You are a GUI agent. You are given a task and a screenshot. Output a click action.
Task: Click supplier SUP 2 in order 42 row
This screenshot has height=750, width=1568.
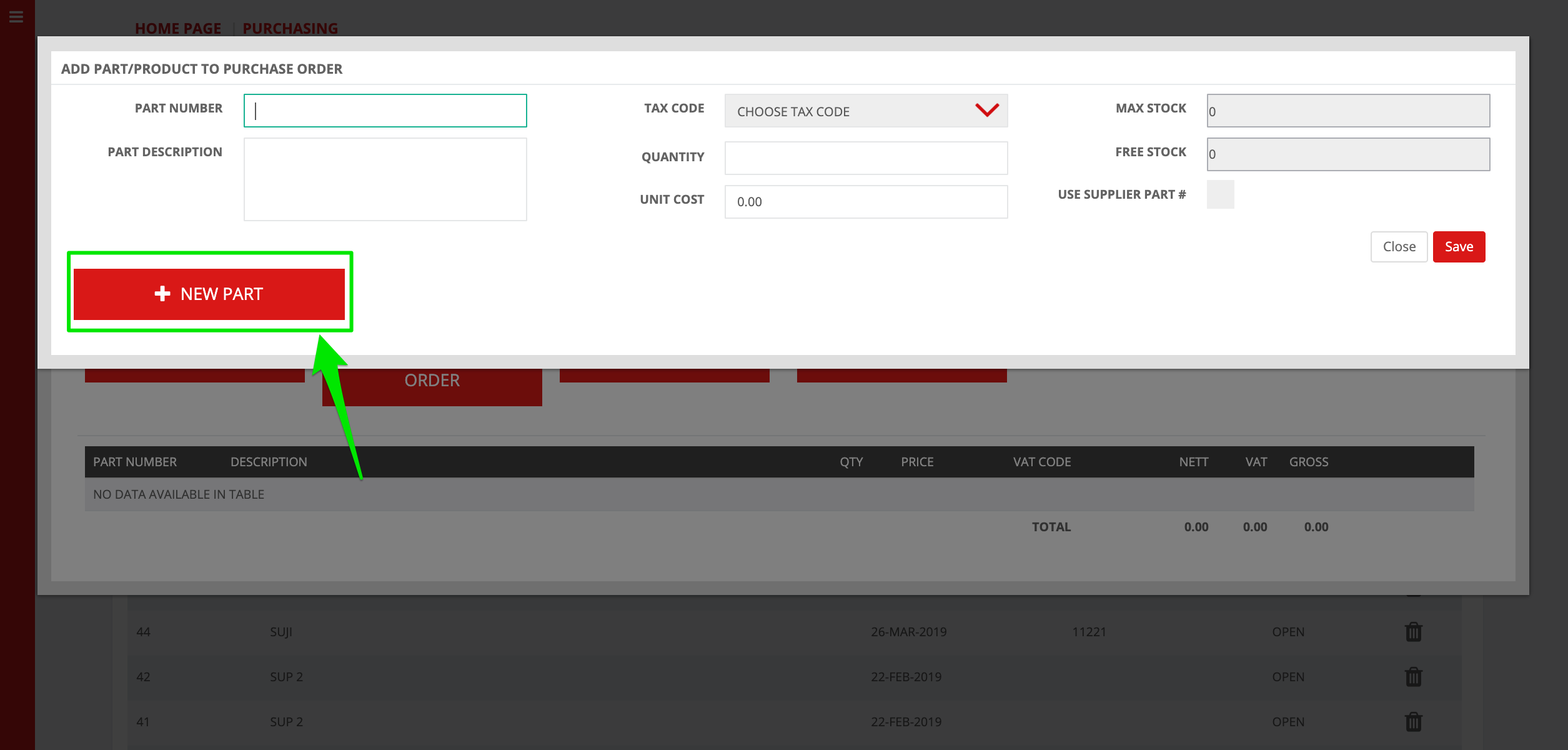coord(286,677)
